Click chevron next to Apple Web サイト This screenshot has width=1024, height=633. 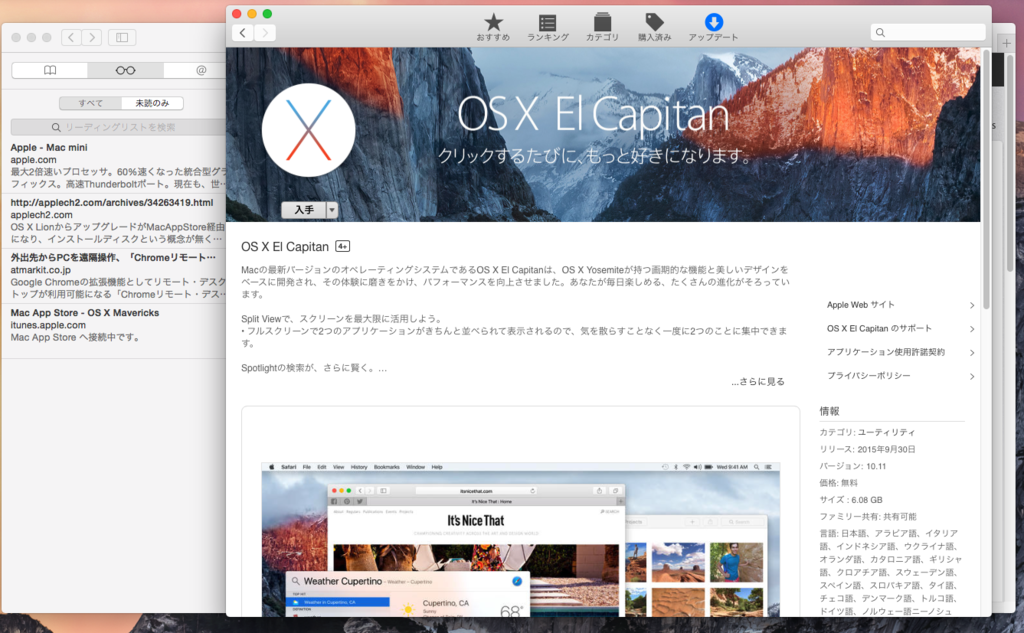(972, 305)
